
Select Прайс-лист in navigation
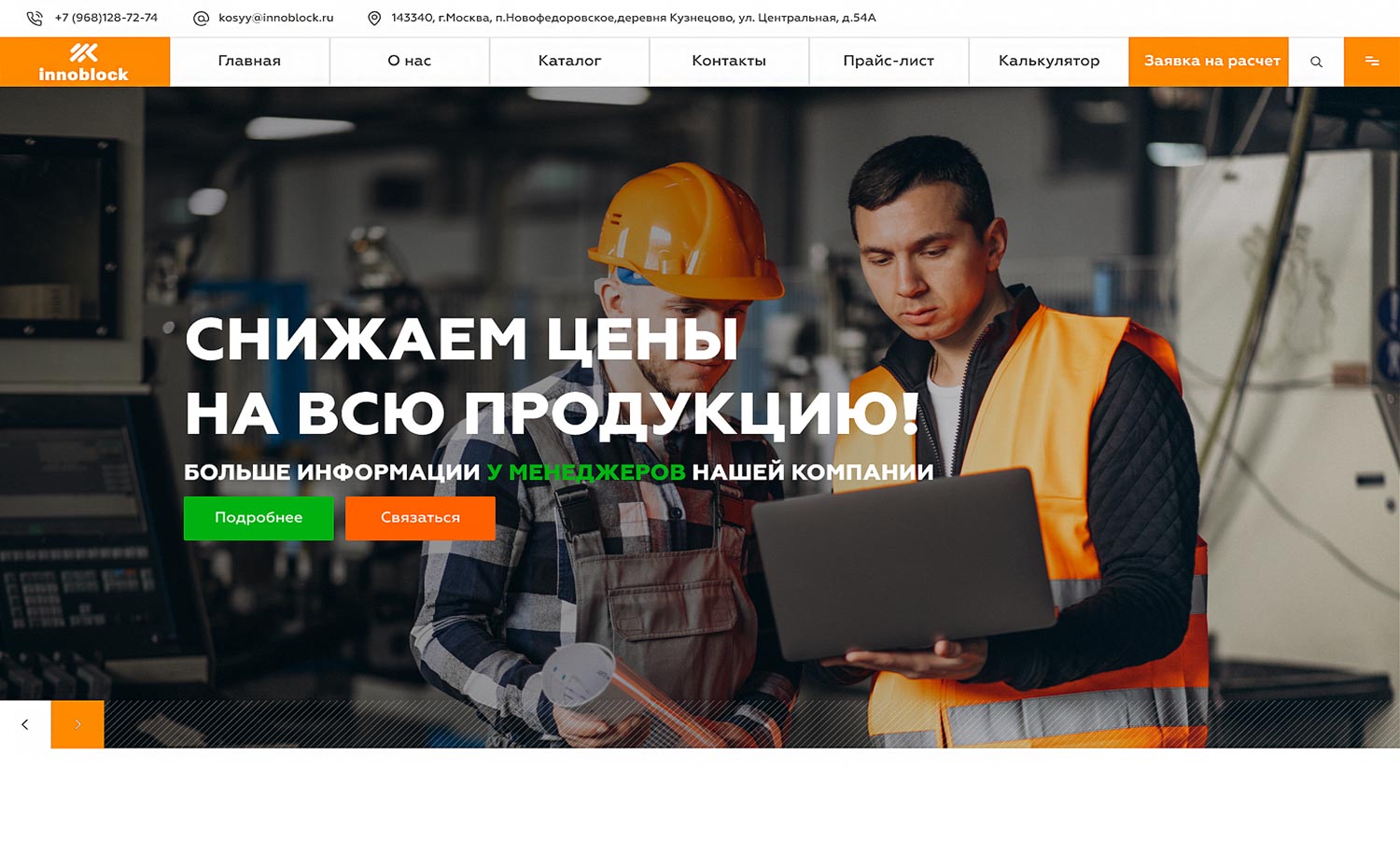[889, 62]
